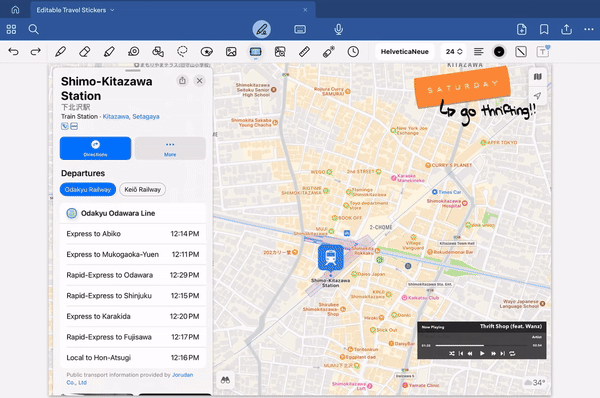Toggle the Odakyu Railway filter pill
Viewport: 600px width, 398px height.
point(88,189)
